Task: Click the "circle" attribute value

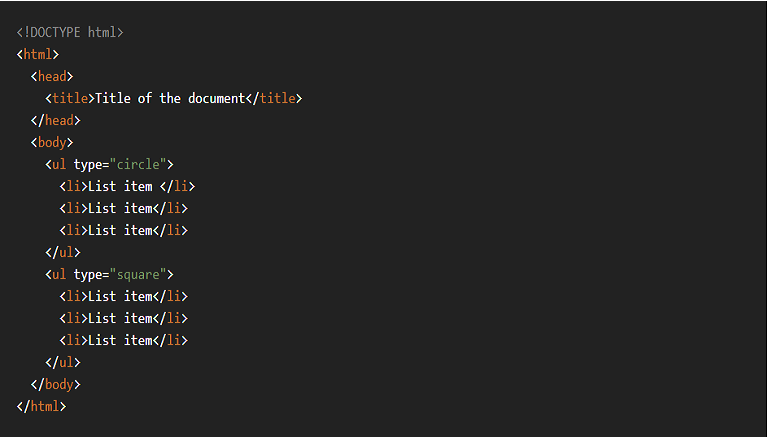Action: click(x=139, y=164)
